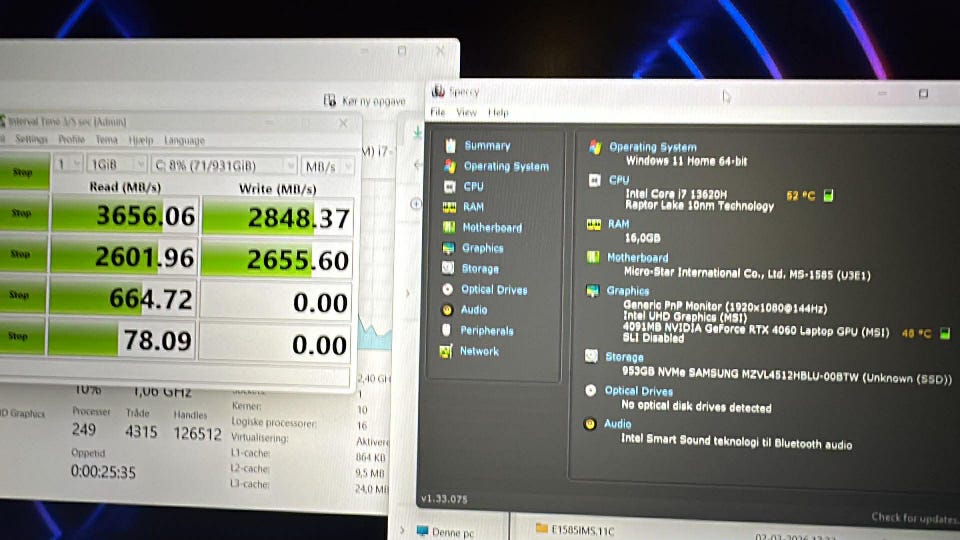Click 'Windows 11 Home 64-bit' text
Screen dimensions: 960x540
click(686, 161)
